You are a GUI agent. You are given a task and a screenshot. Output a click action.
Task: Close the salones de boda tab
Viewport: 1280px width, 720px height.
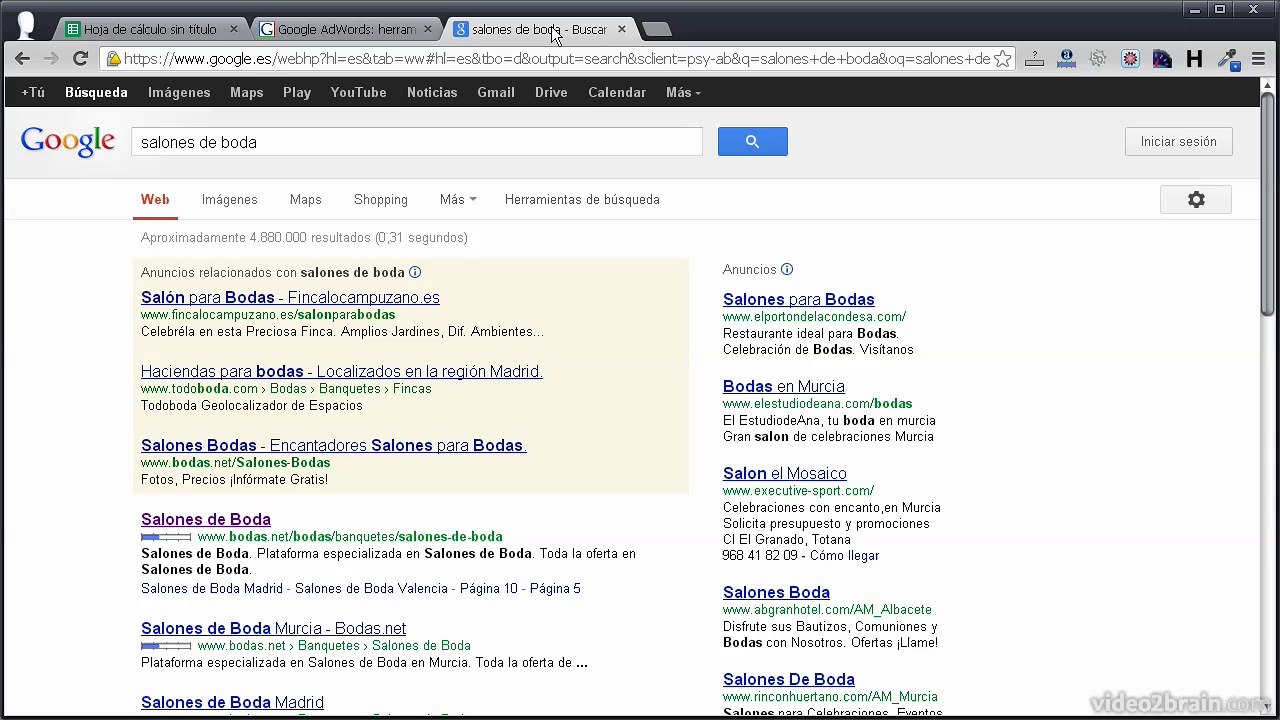621,29
